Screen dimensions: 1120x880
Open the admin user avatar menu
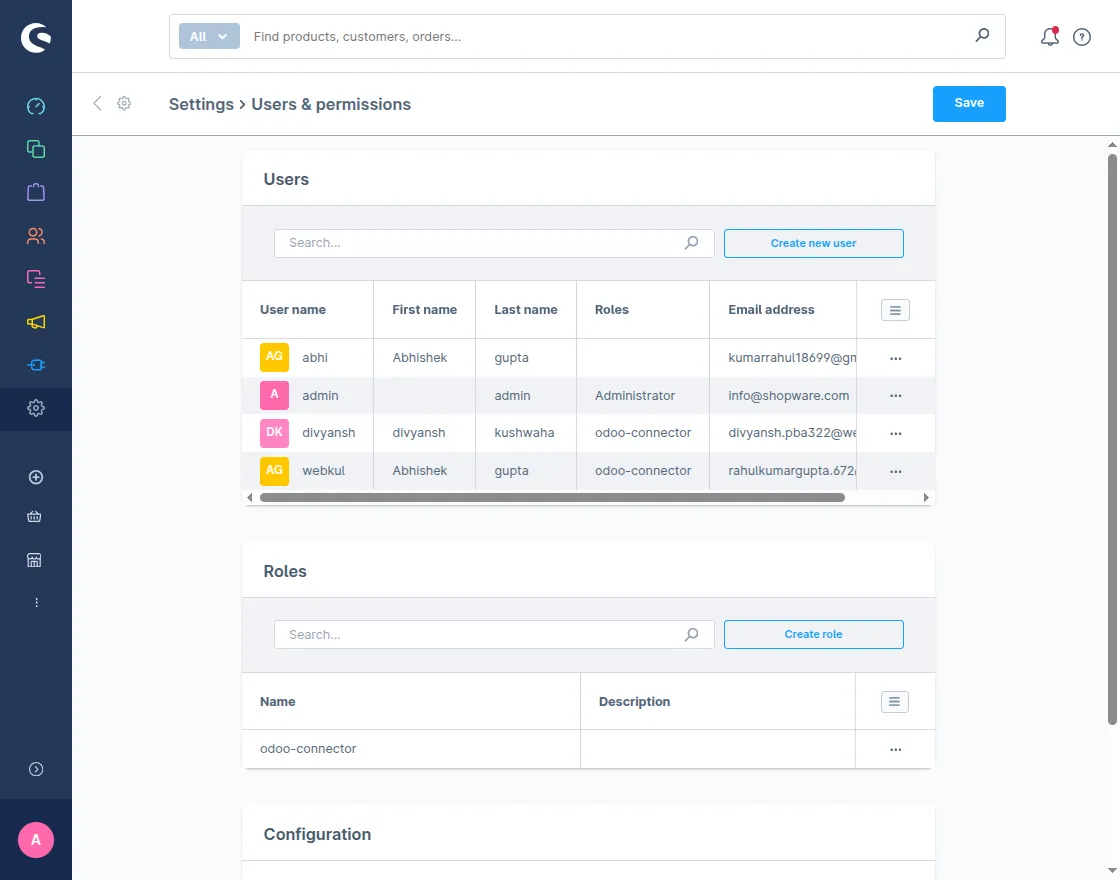coord(36,840)
